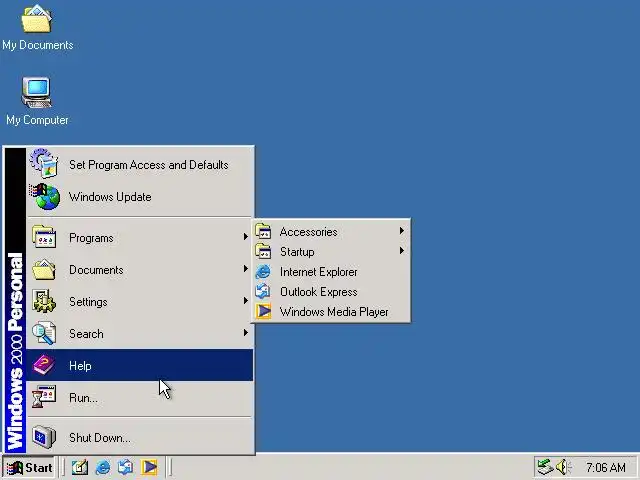Click the Startup folder icon in submenu

point(263,251)
